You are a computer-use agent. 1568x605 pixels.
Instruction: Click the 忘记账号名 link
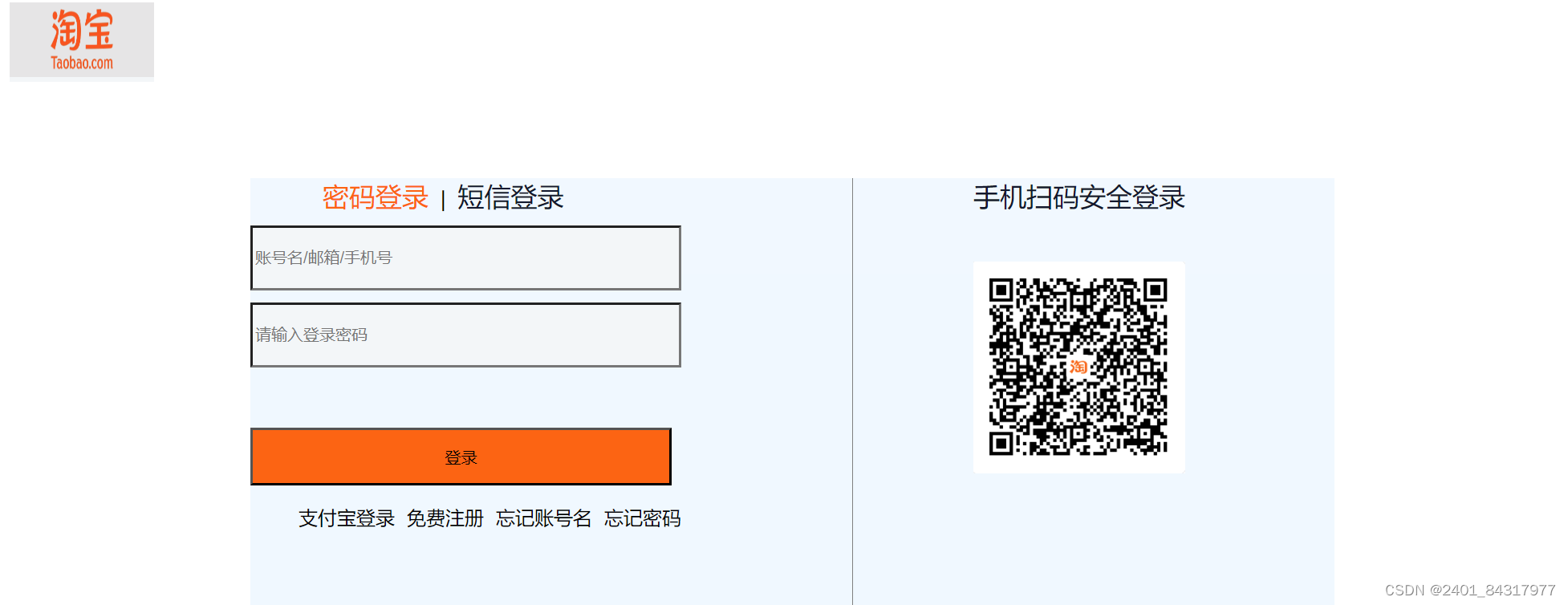pyautogui.click(x=544, y=518)
